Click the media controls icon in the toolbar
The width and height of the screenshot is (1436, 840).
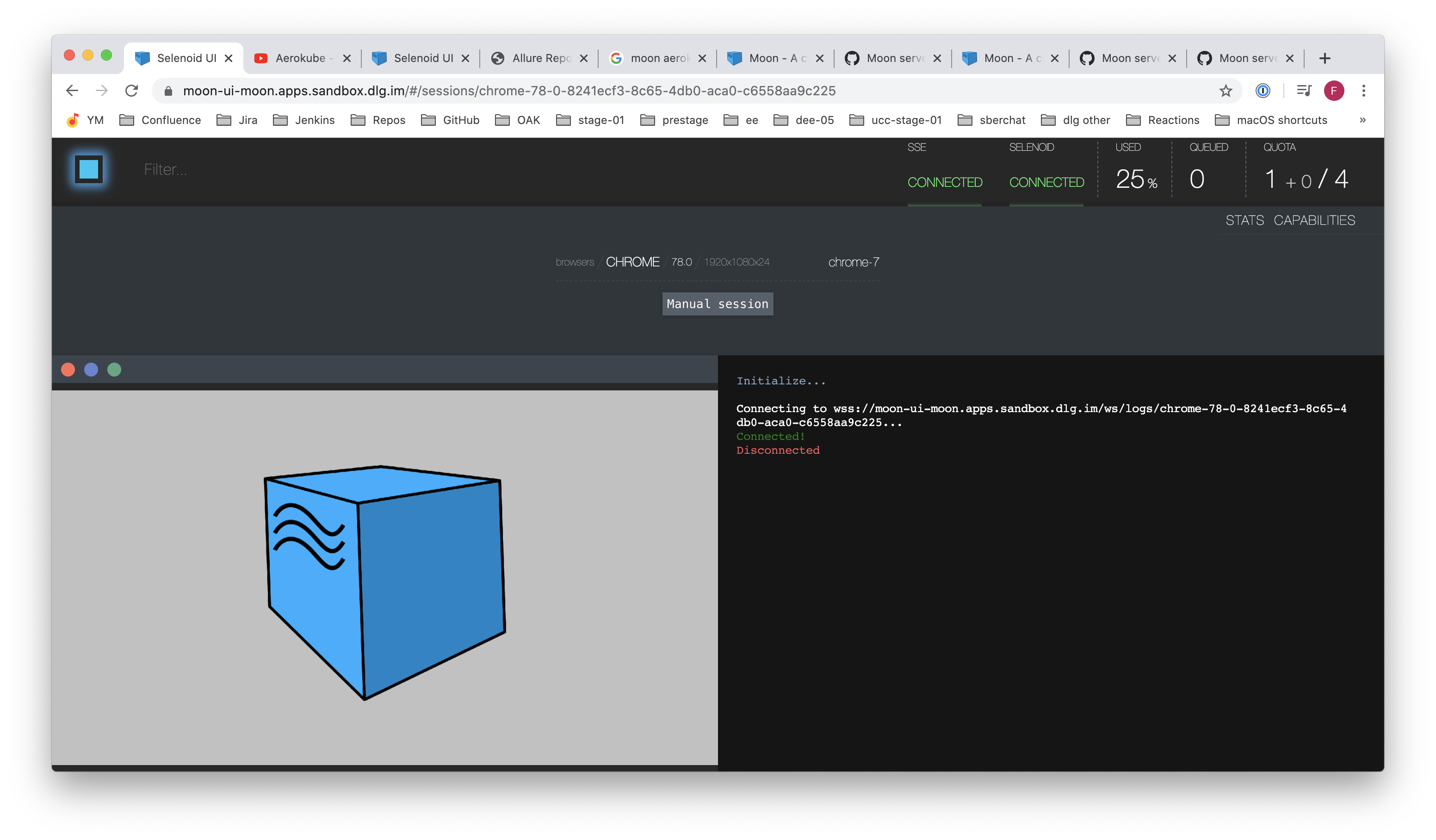tap(1304, 91)
